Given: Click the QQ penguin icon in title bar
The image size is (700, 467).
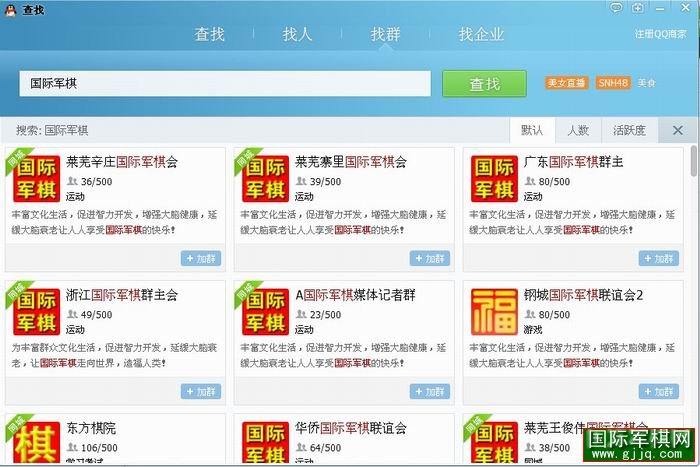Looking at the screenshot, I should tap(10, 8).
